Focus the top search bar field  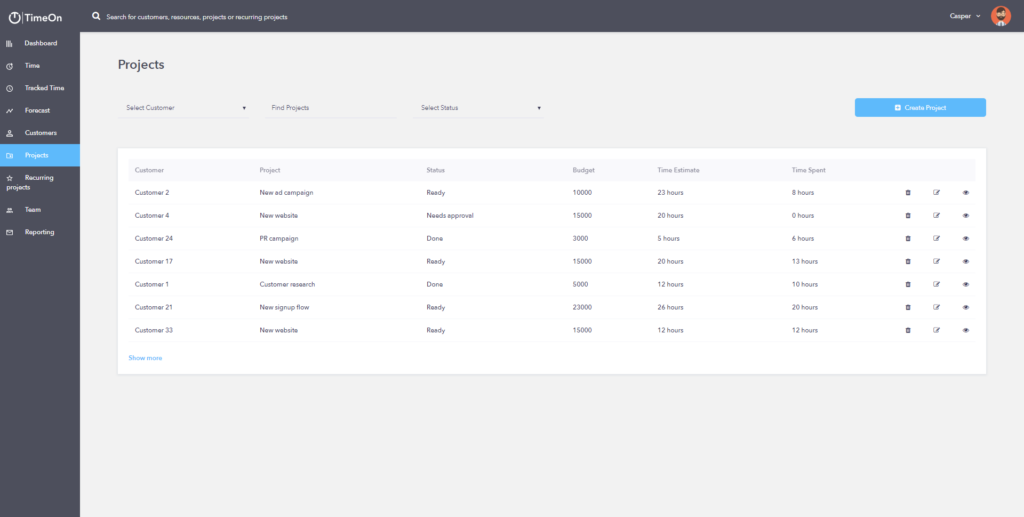click(197, 17)
